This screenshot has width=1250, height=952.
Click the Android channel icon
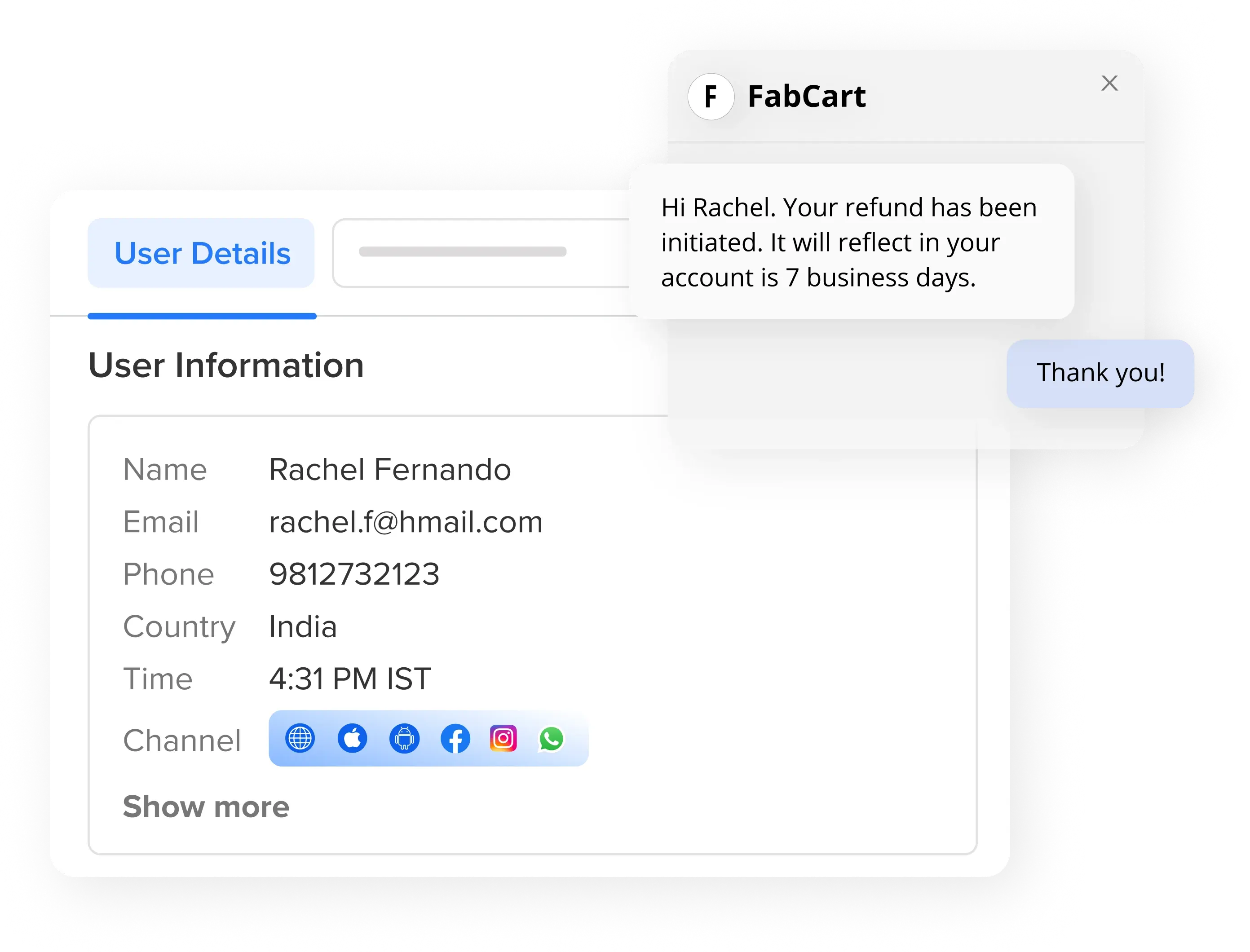coord(405,738)
